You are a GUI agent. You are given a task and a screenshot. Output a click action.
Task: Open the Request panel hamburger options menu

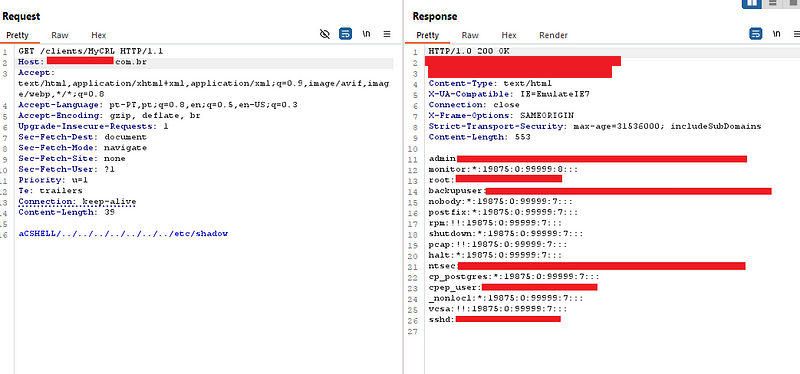pyautogui.click(x=387, y=34)
